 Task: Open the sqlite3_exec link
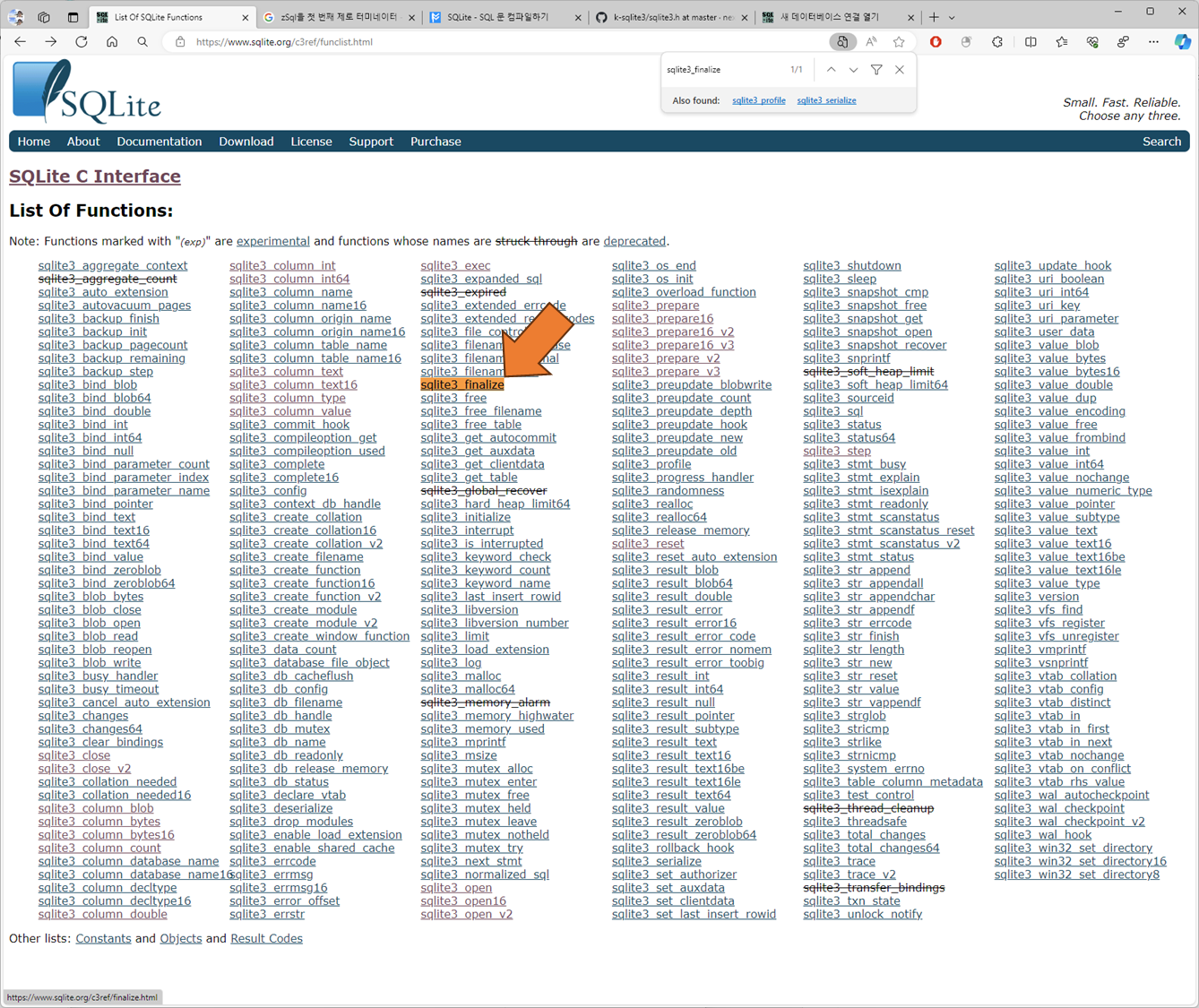tap(455, 266)
